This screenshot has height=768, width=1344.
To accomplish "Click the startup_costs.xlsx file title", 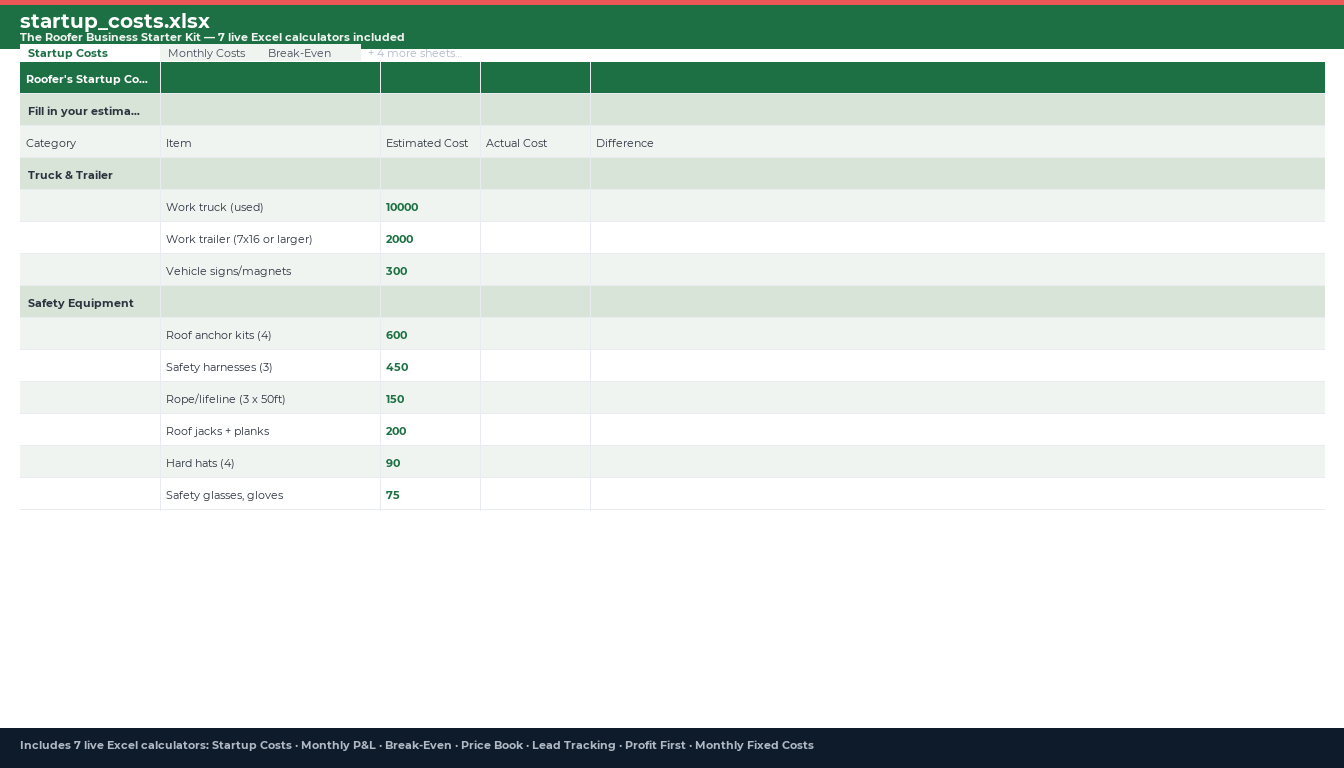I will click(115, 21).
